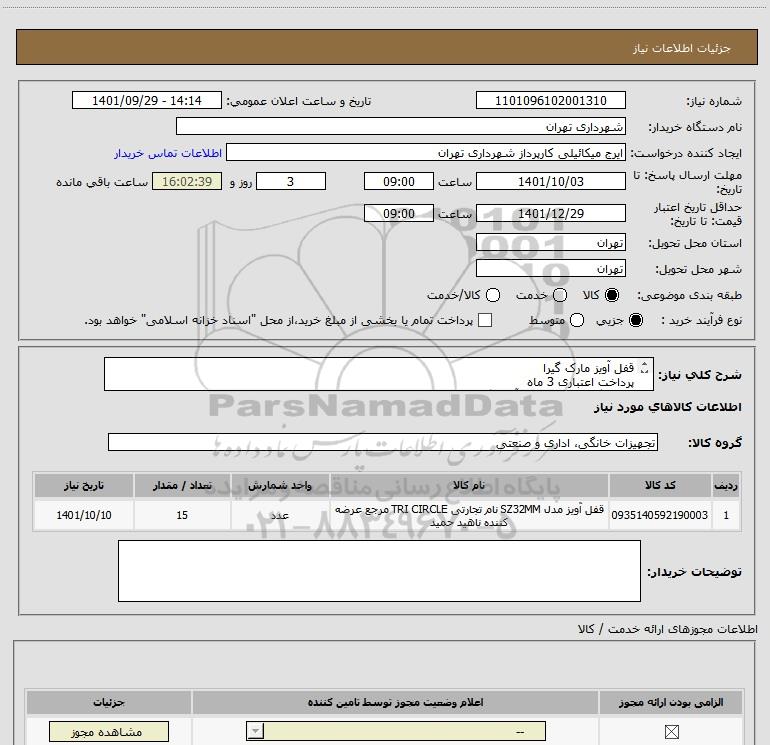The width and height of the screenshot is (770, 745).
Task: Click the اعلام وضعیت مجوز column header
Action: pos(395,702)
